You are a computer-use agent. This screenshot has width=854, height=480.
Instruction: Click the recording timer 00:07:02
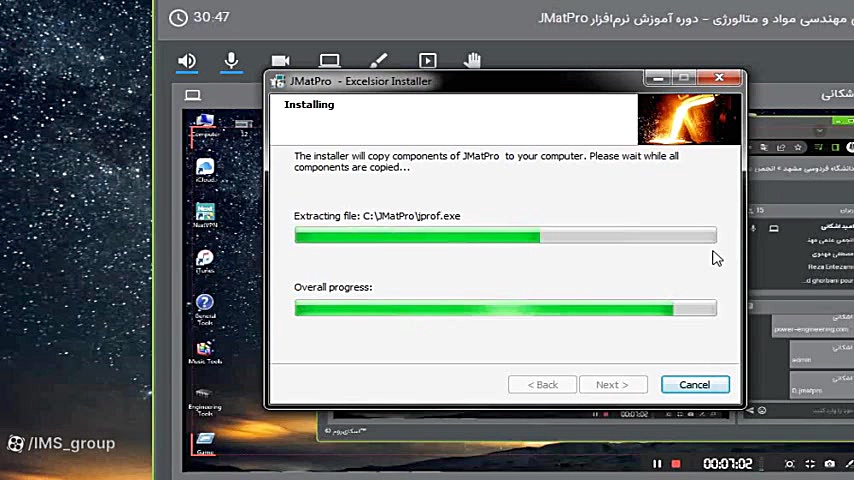point(727,464)
